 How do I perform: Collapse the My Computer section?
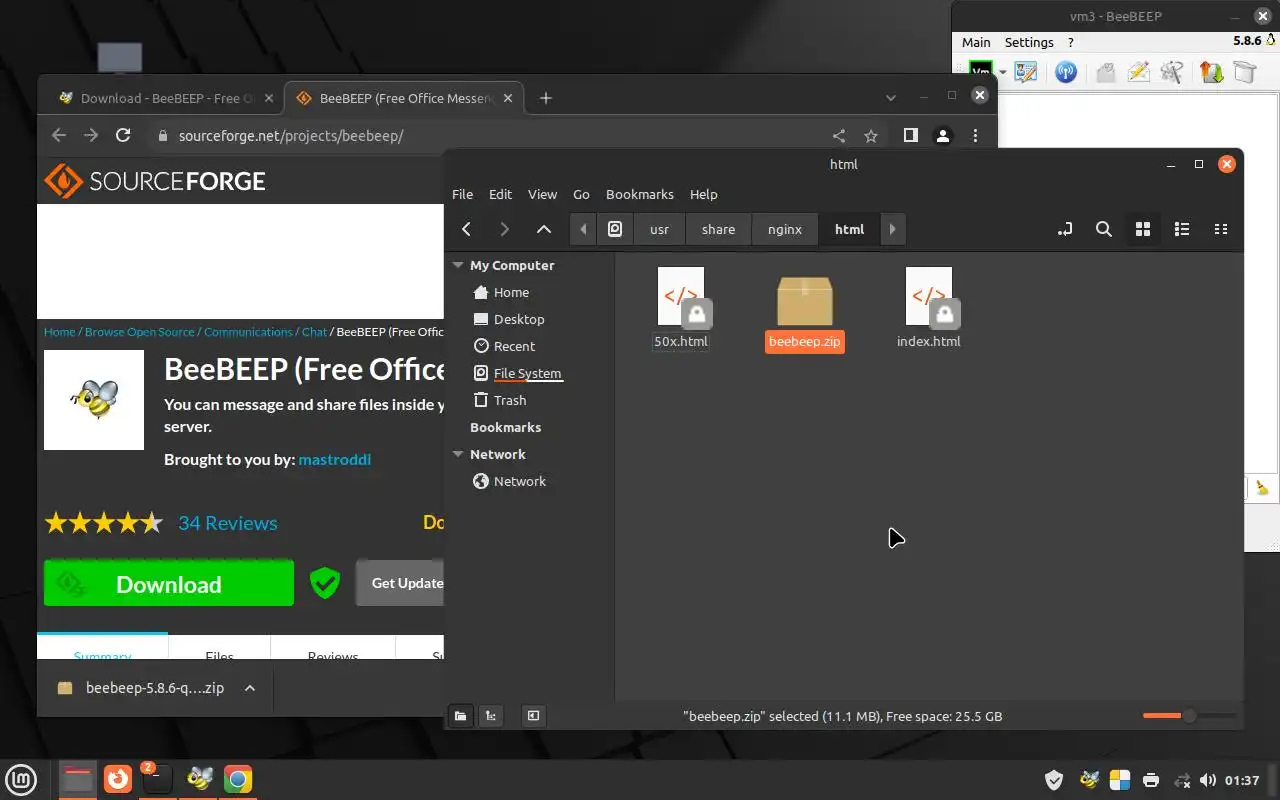458,265
